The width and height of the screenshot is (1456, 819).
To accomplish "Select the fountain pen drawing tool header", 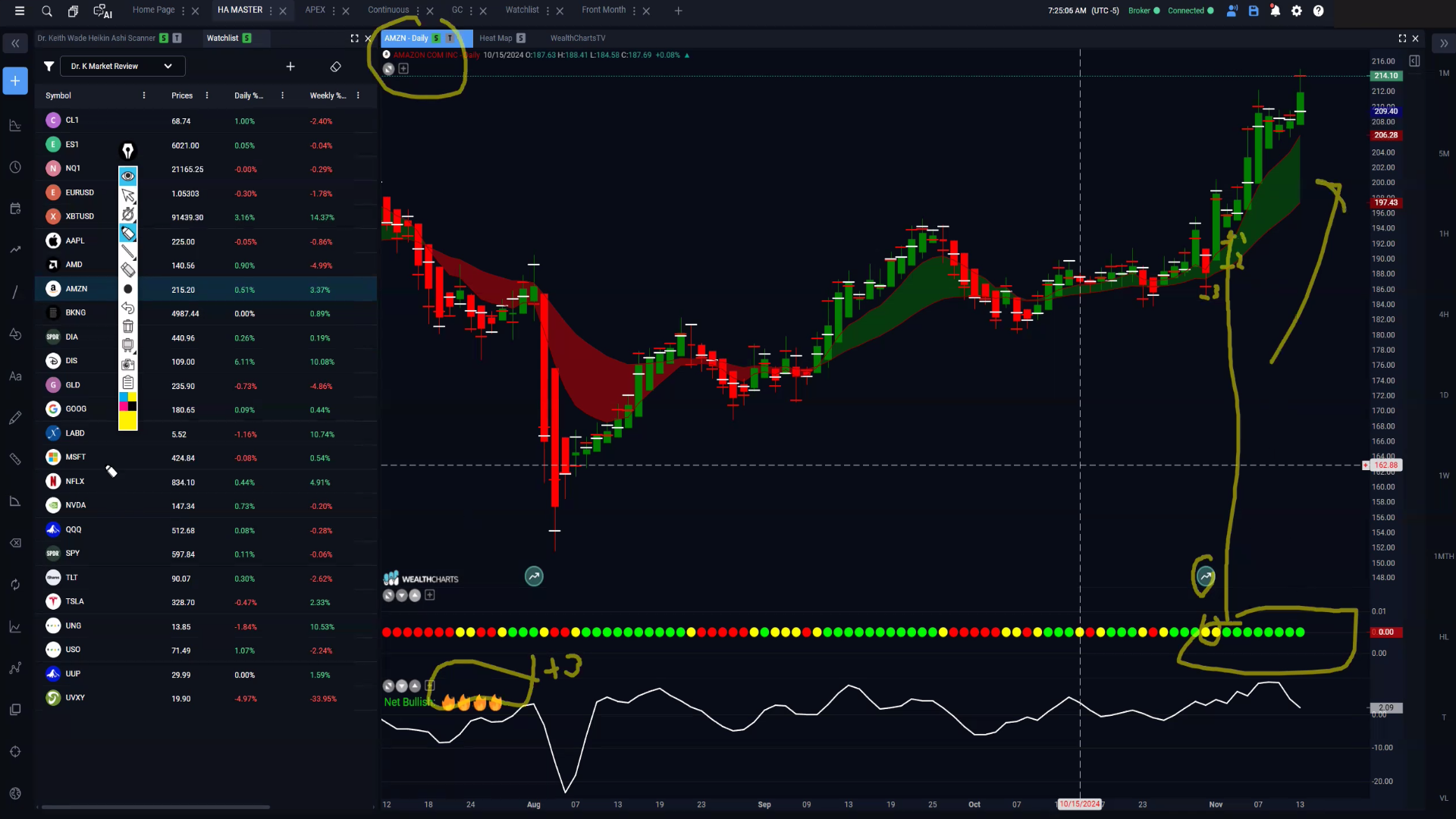I will [x=128, y=151].
